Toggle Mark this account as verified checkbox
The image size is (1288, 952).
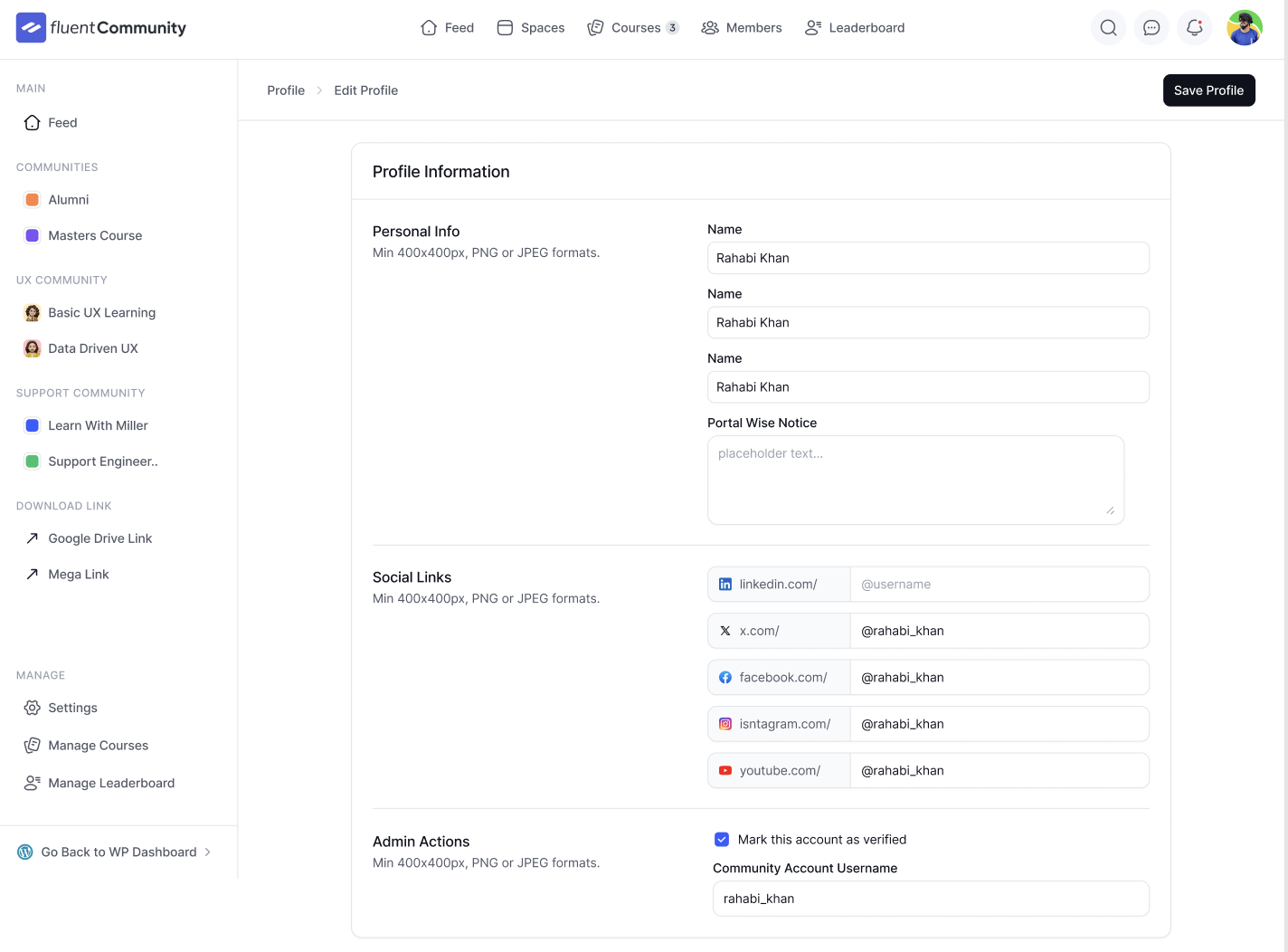click(722, 839)
